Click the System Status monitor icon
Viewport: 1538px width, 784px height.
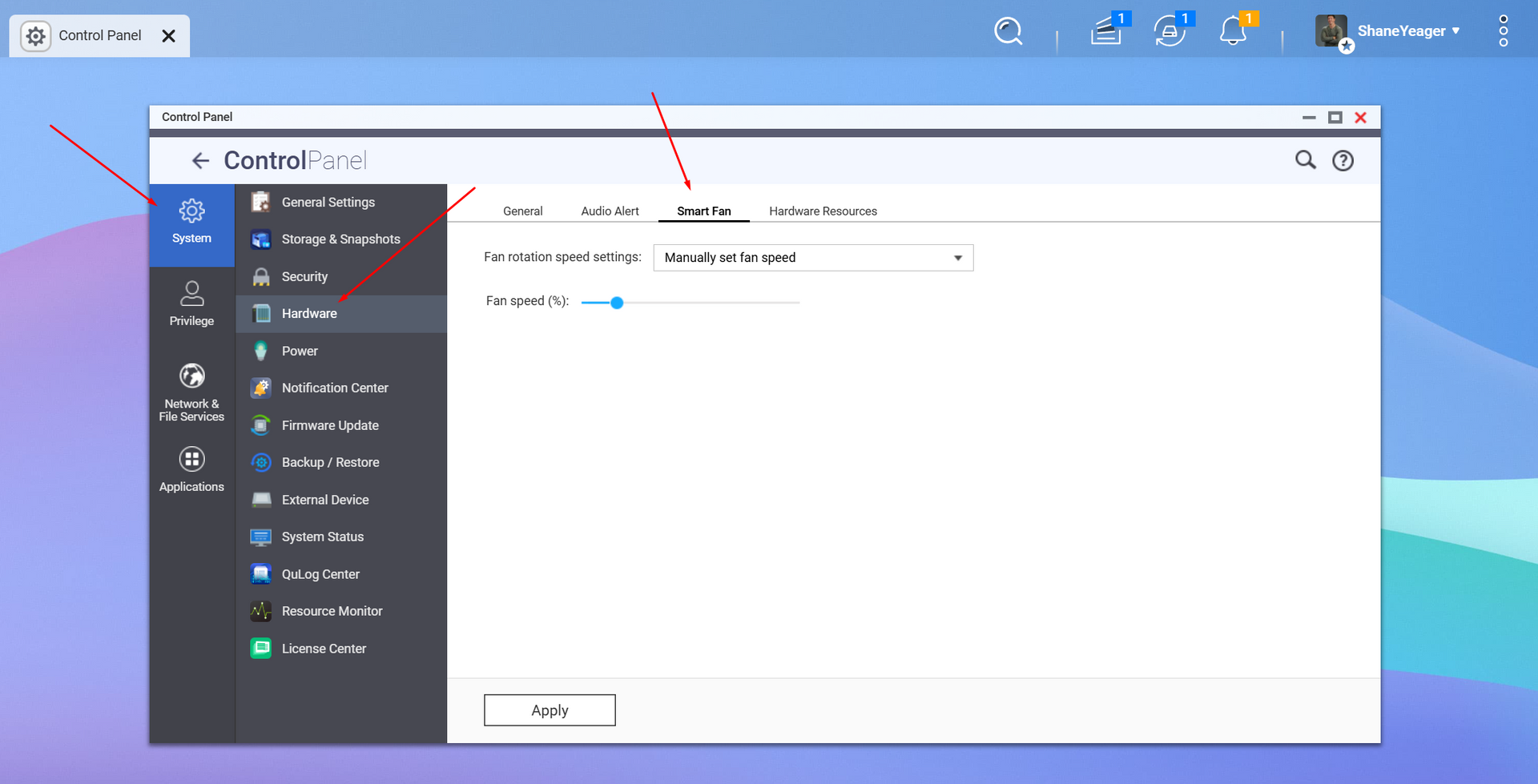(x=260, y=537)
